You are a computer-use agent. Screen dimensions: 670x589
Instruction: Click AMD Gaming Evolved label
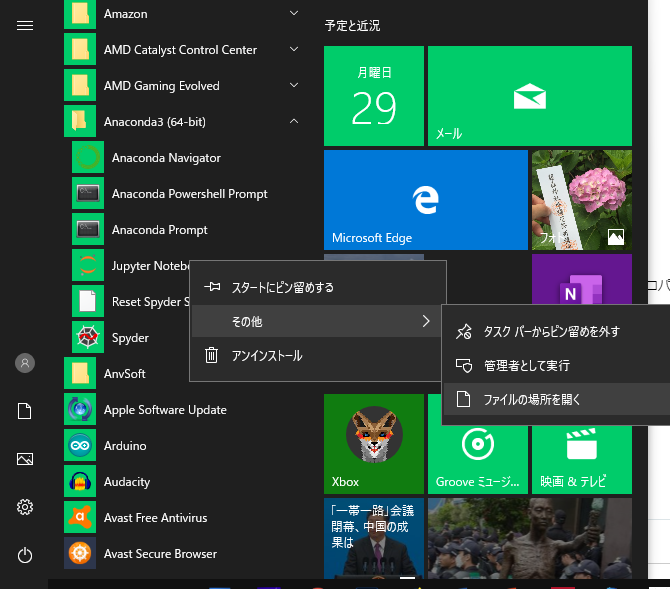(x=162, y=85)
